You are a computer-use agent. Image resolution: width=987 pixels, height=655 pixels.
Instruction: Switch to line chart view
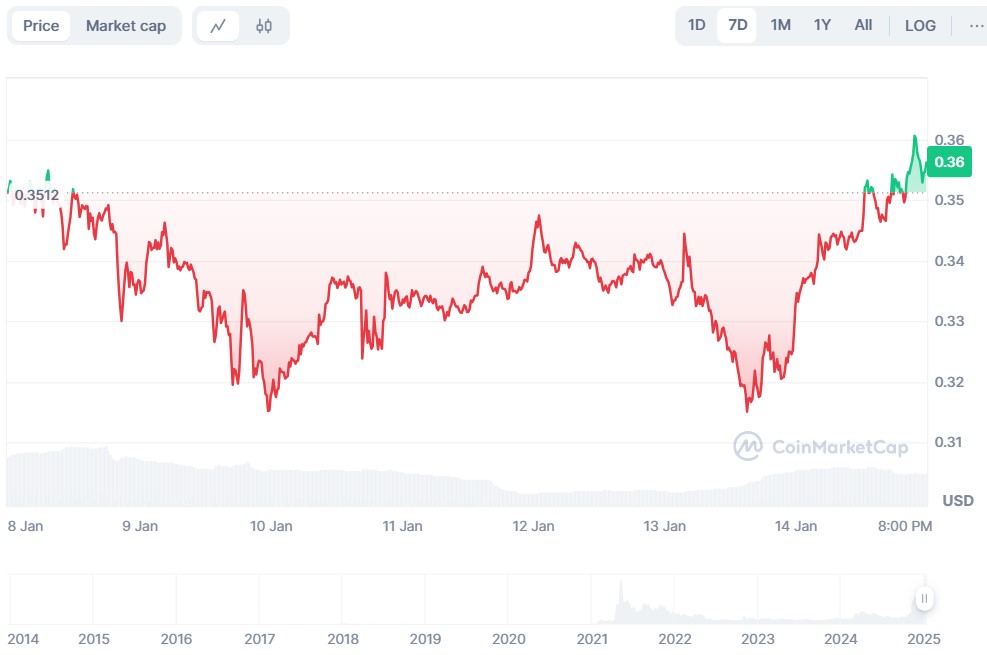[218, 26]
